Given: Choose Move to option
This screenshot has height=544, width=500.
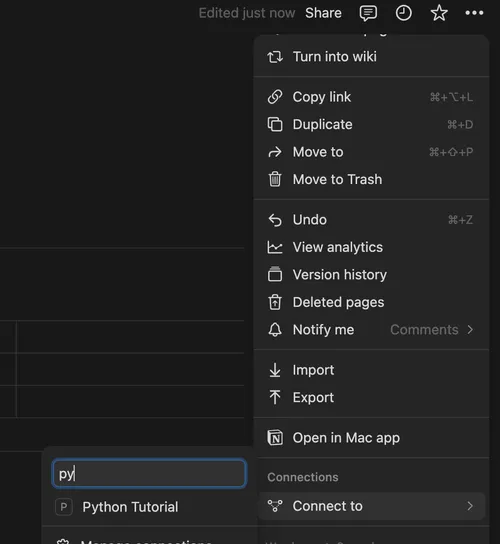Looking at the screenshot, I should click(x=371, y=152).
